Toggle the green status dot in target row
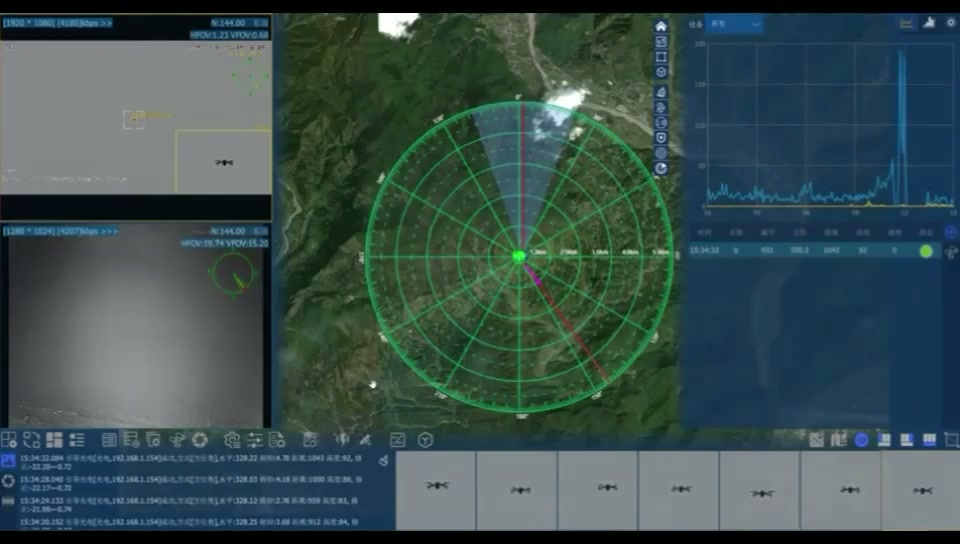Viewport: 960px width, 544px height. 926,250
